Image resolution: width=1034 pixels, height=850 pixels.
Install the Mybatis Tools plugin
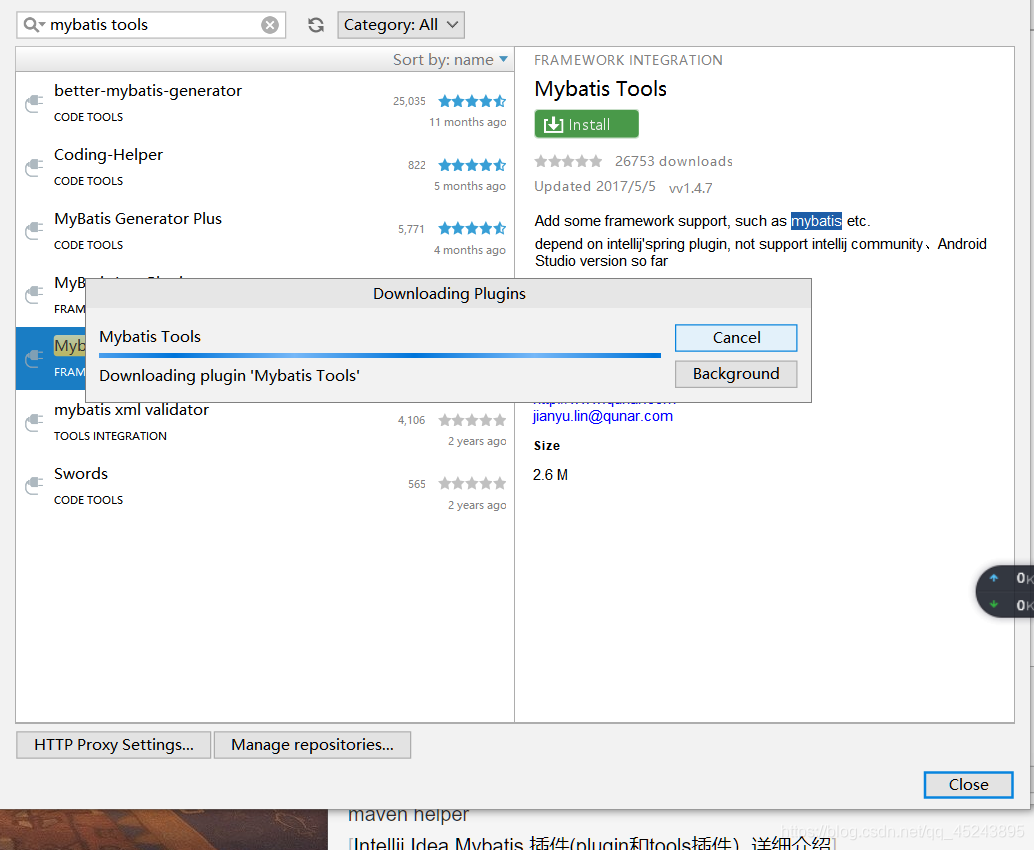(x=586, y=124)
